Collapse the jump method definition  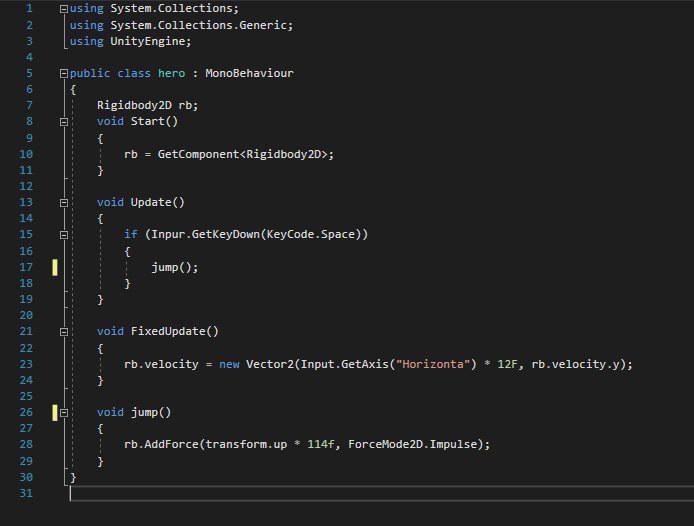tap(64, 413)
